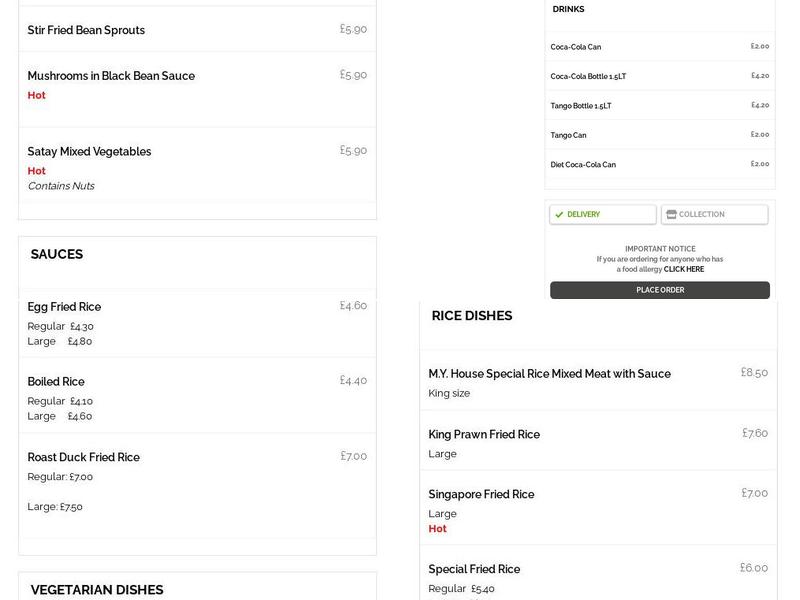The height and width of the screenshot is (600, 800).
Task: Add King Prawn Fried Rice
Action: (484, 435)
